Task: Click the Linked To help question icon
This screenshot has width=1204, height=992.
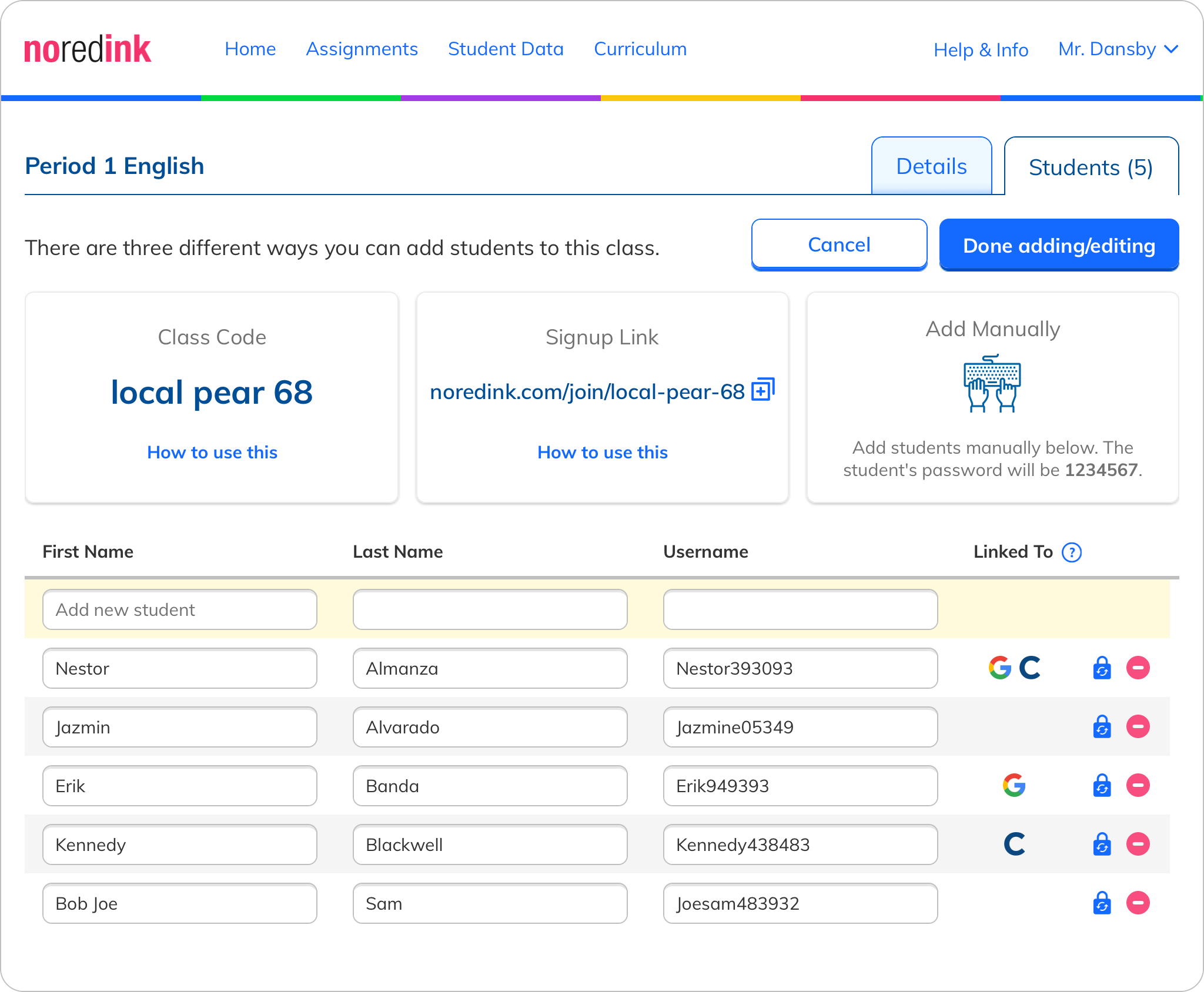Action: pos(1072,552)
